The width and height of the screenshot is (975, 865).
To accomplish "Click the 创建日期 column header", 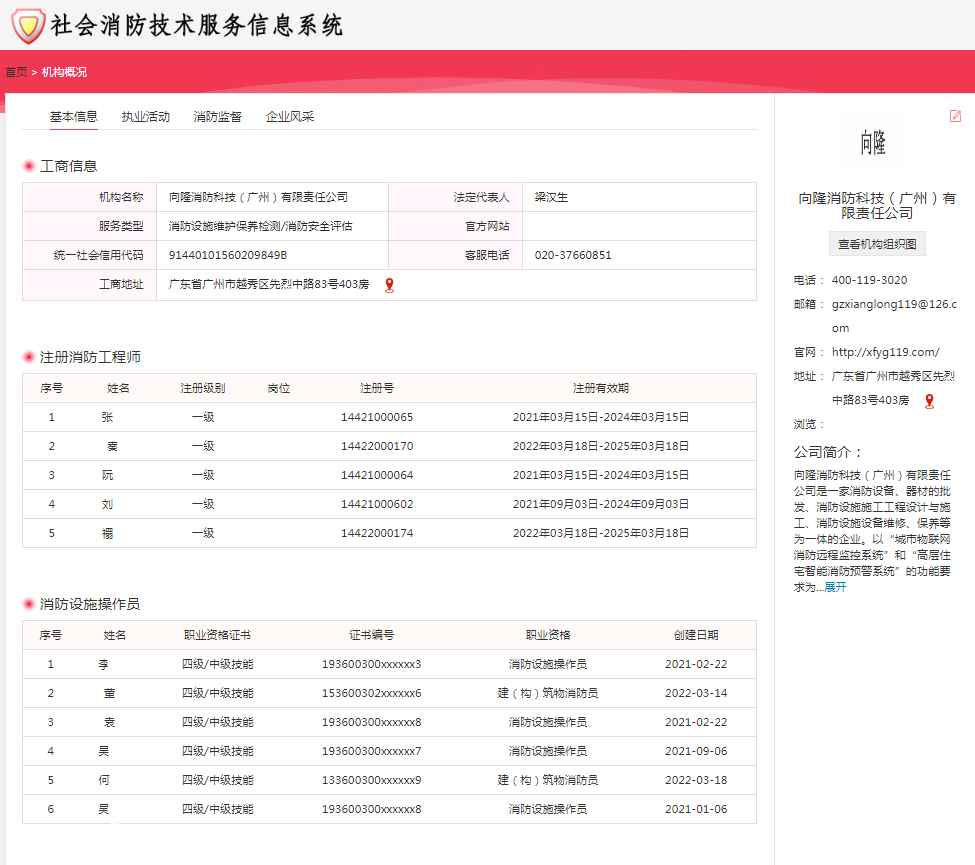I will click(x=695, y=635).
